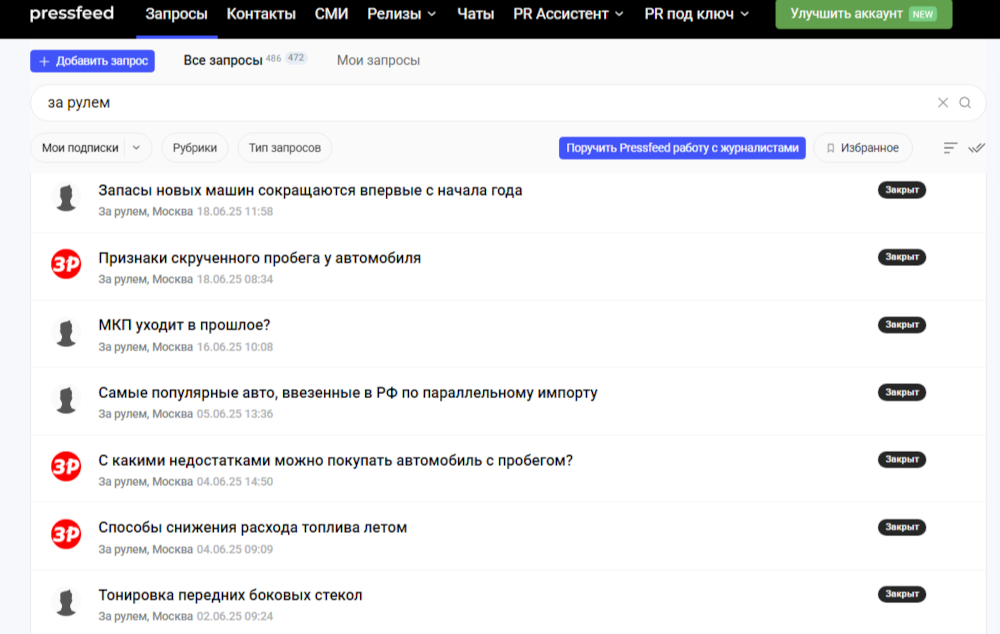The height and width of the screenshot is (634, 1000).
Task: Expand the 'PR Ассистент' menu
Action: [568, 14]
